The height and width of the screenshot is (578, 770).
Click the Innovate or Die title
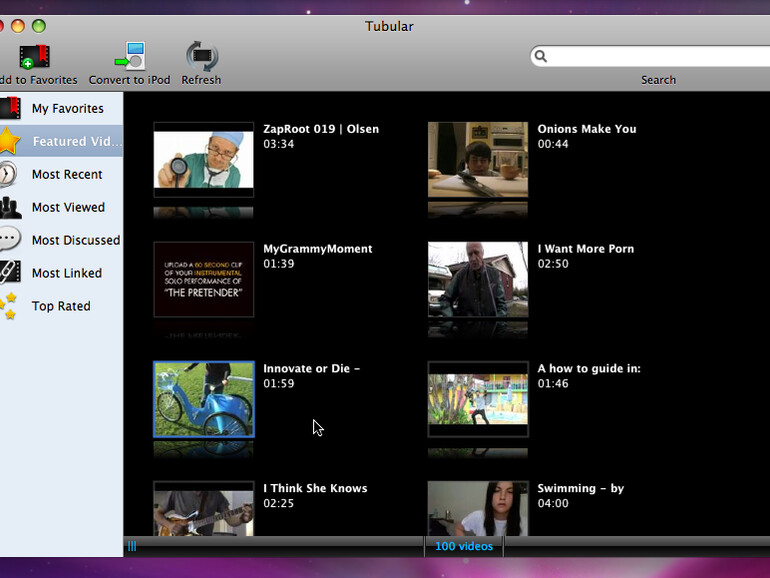click(x=312, y=369)
